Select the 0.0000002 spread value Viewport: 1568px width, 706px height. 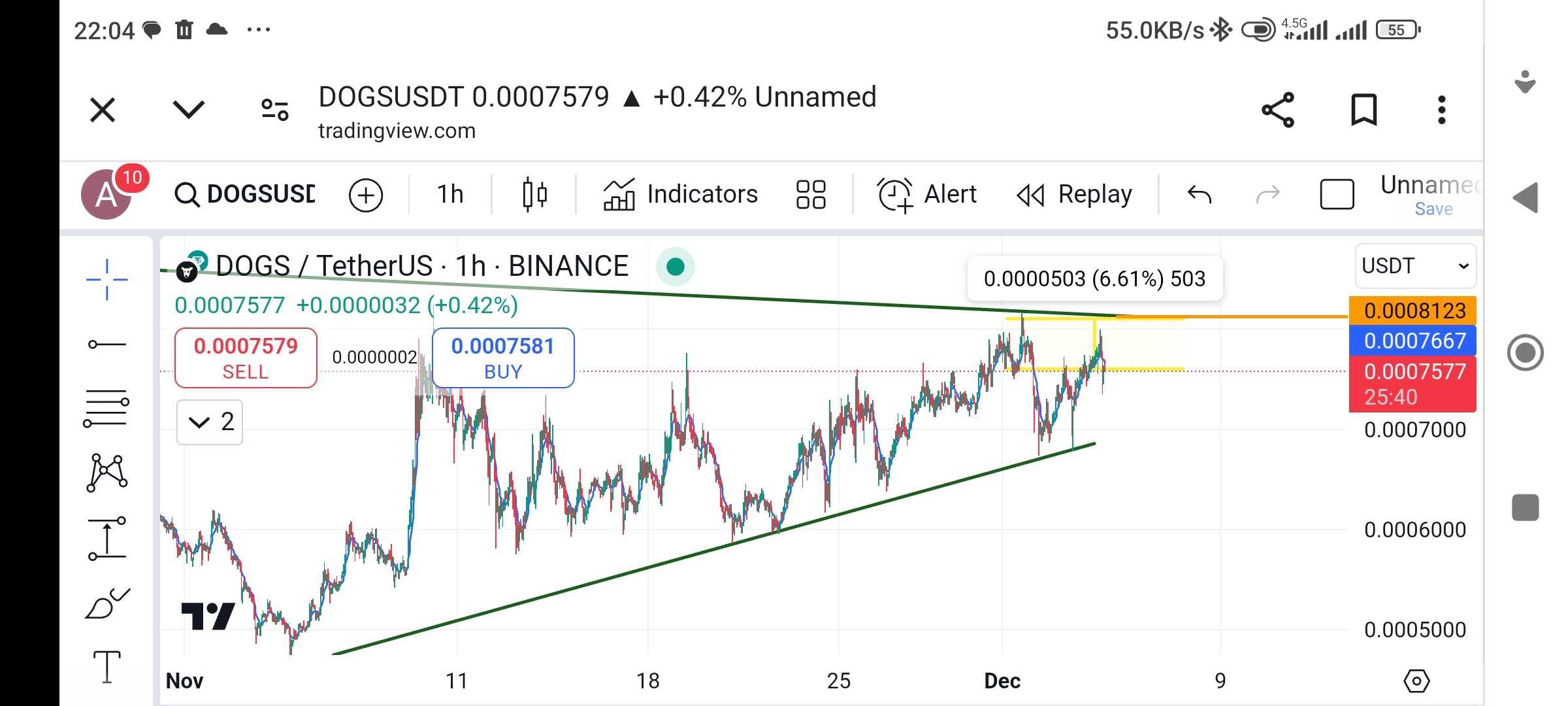point(374,357)
